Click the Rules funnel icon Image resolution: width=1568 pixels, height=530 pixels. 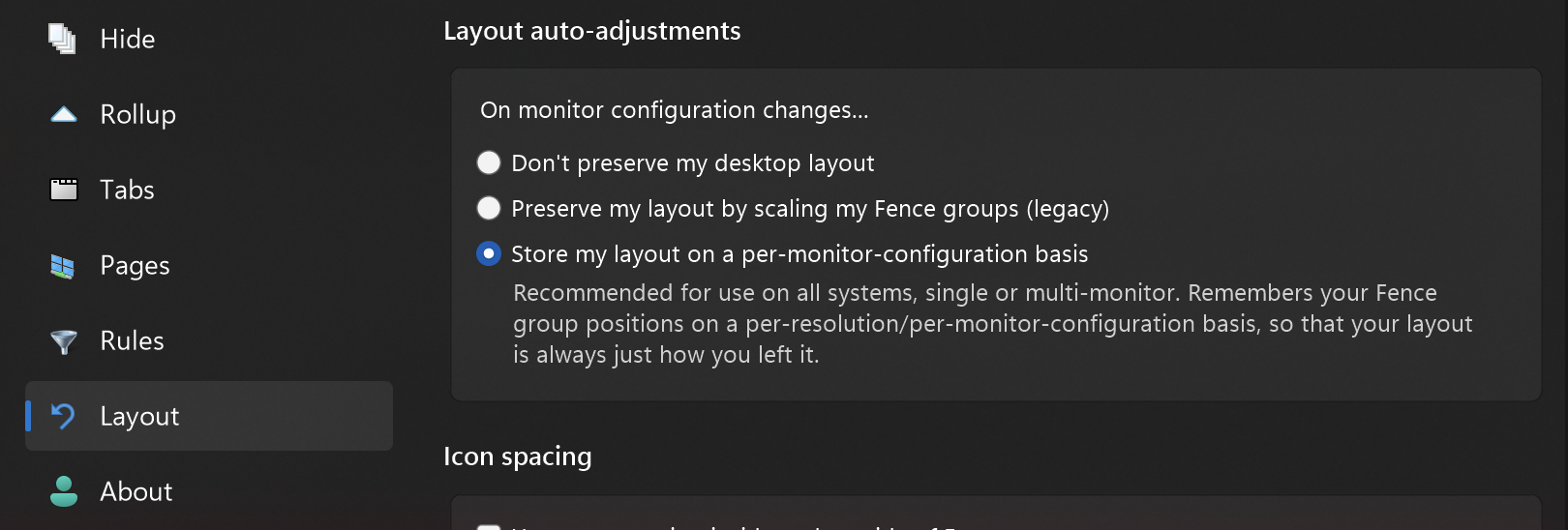pos(64,341)
